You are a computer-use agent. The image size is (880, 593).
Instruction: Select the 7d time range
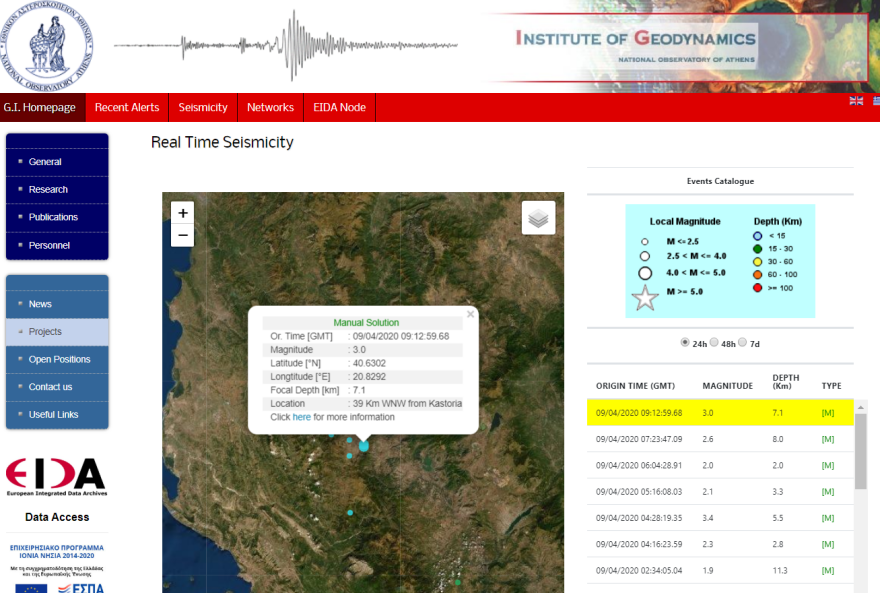[742, 342]
